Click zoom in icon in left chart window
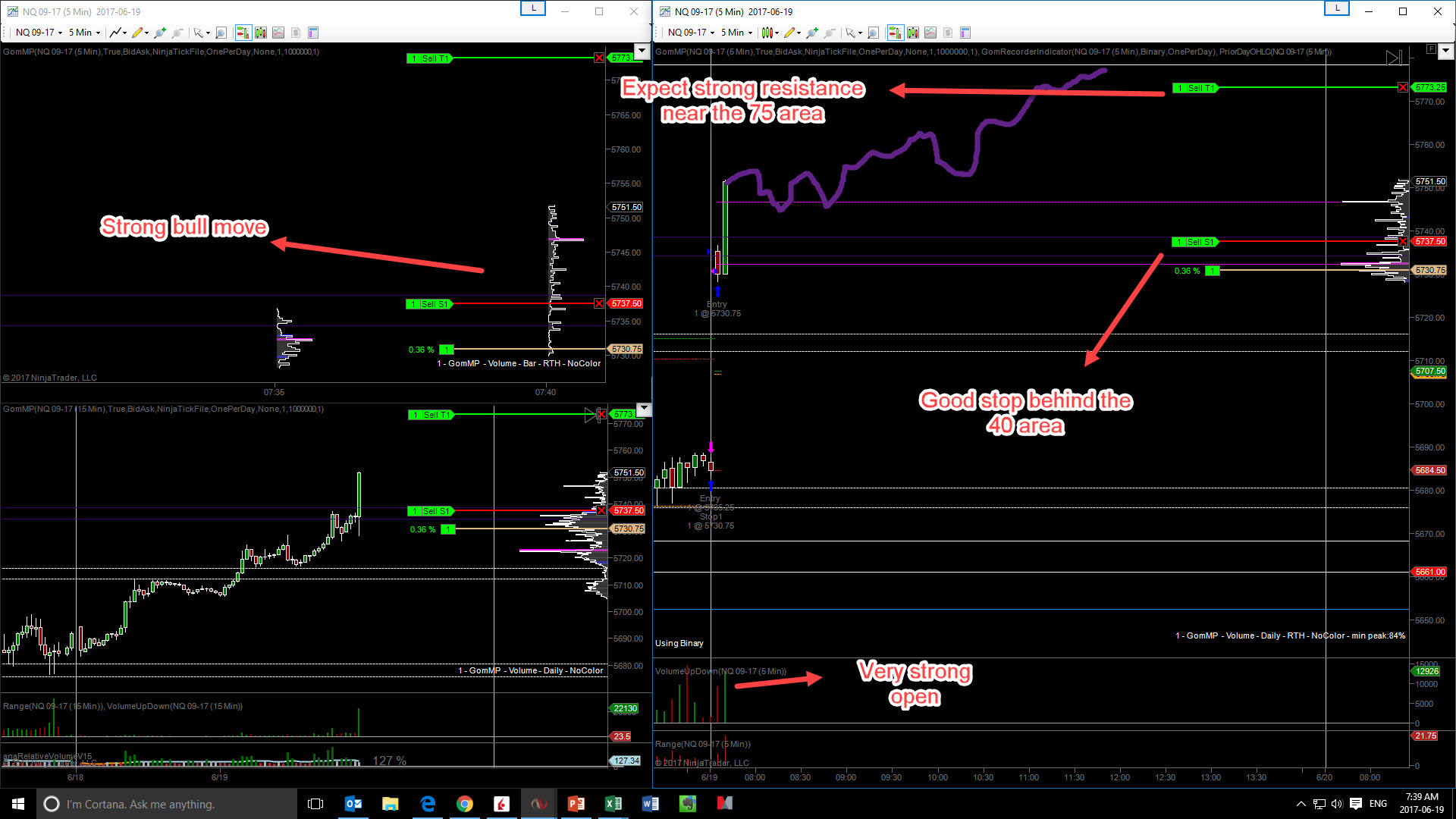This screenshot has height=819, width=1456. [160, 33]
